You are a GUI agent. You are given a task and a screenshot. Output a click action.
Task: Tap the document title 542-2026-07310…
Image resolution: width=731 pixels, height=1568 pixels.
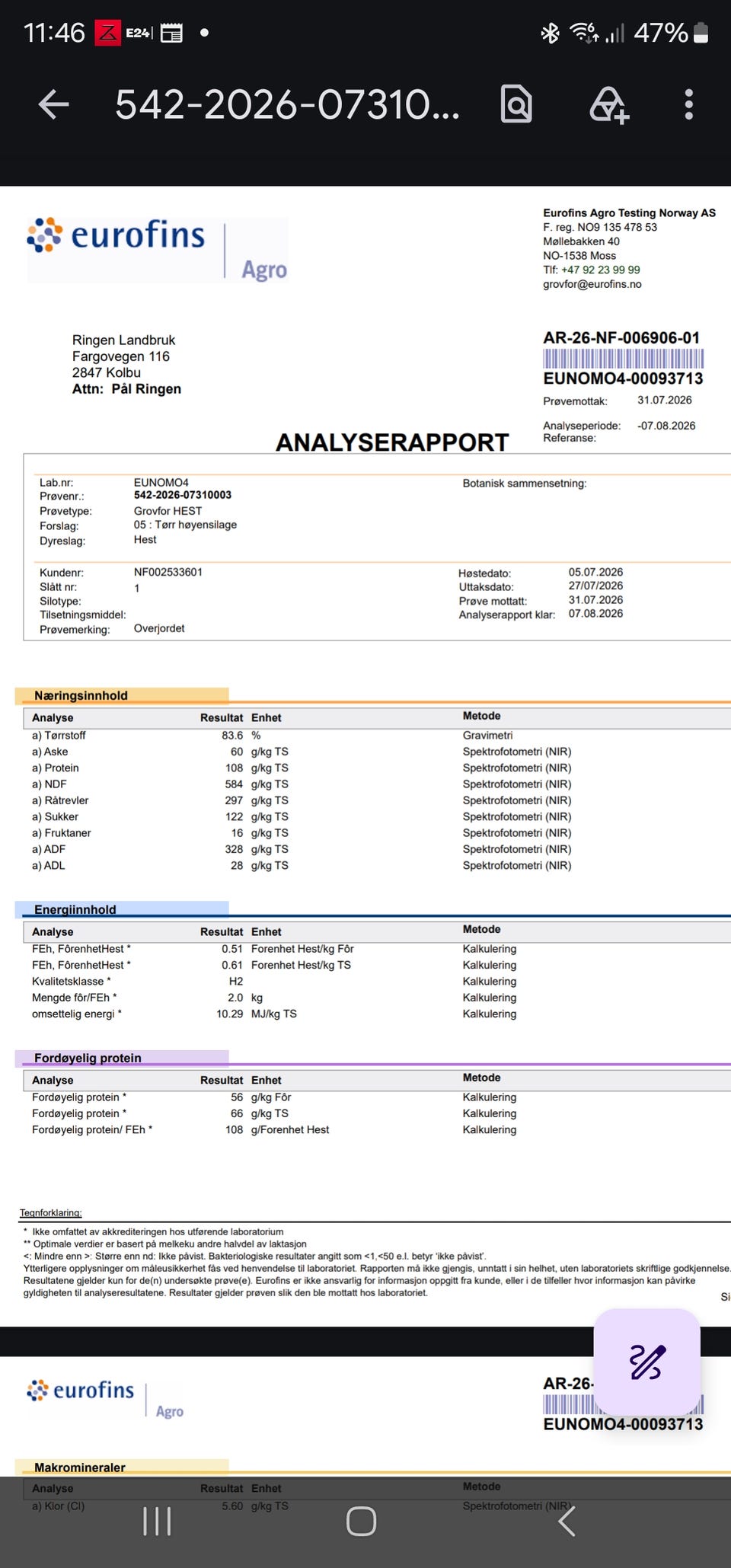tap(288, 104)
